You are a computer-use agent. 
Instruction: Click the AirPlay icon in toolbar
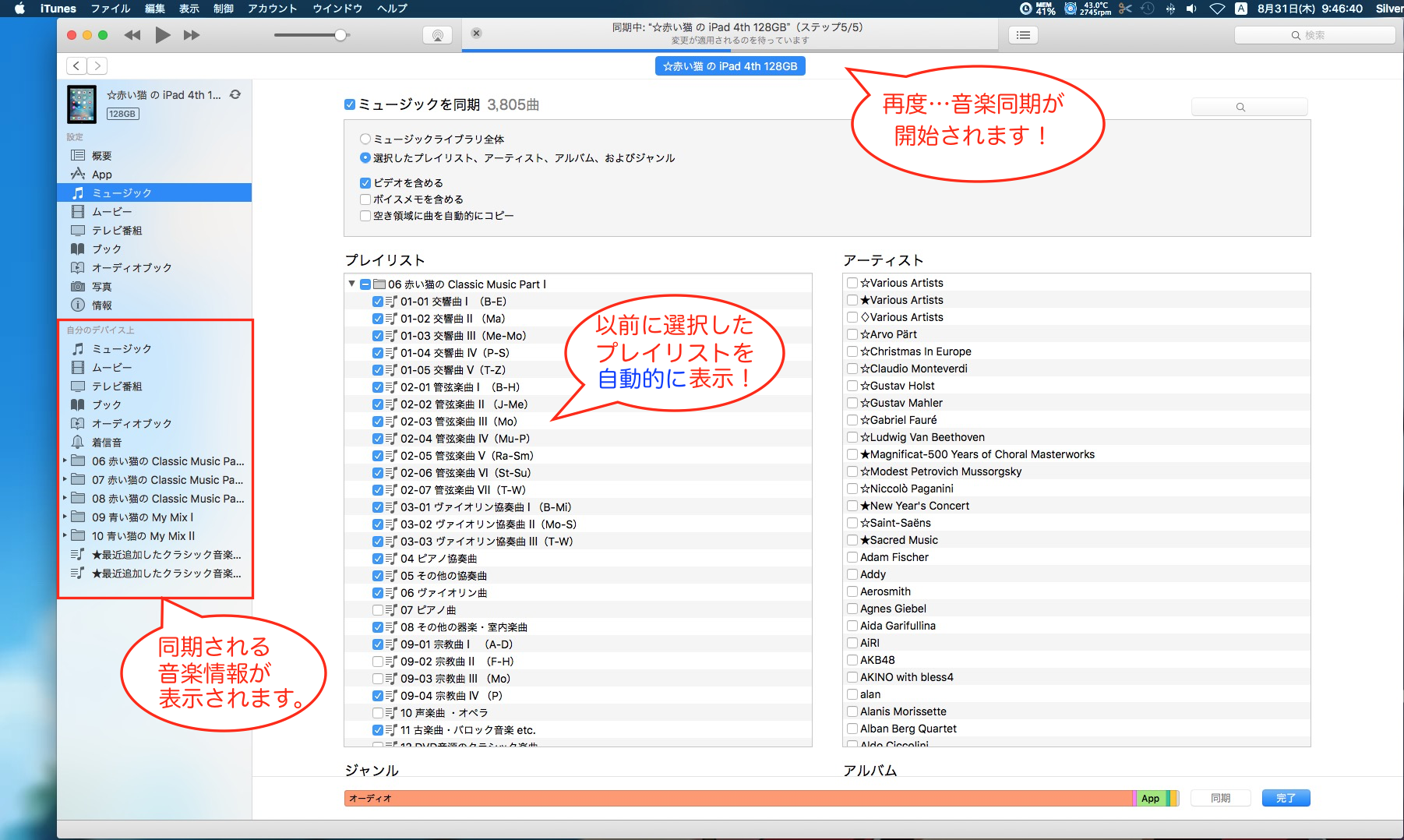point(437,35)
